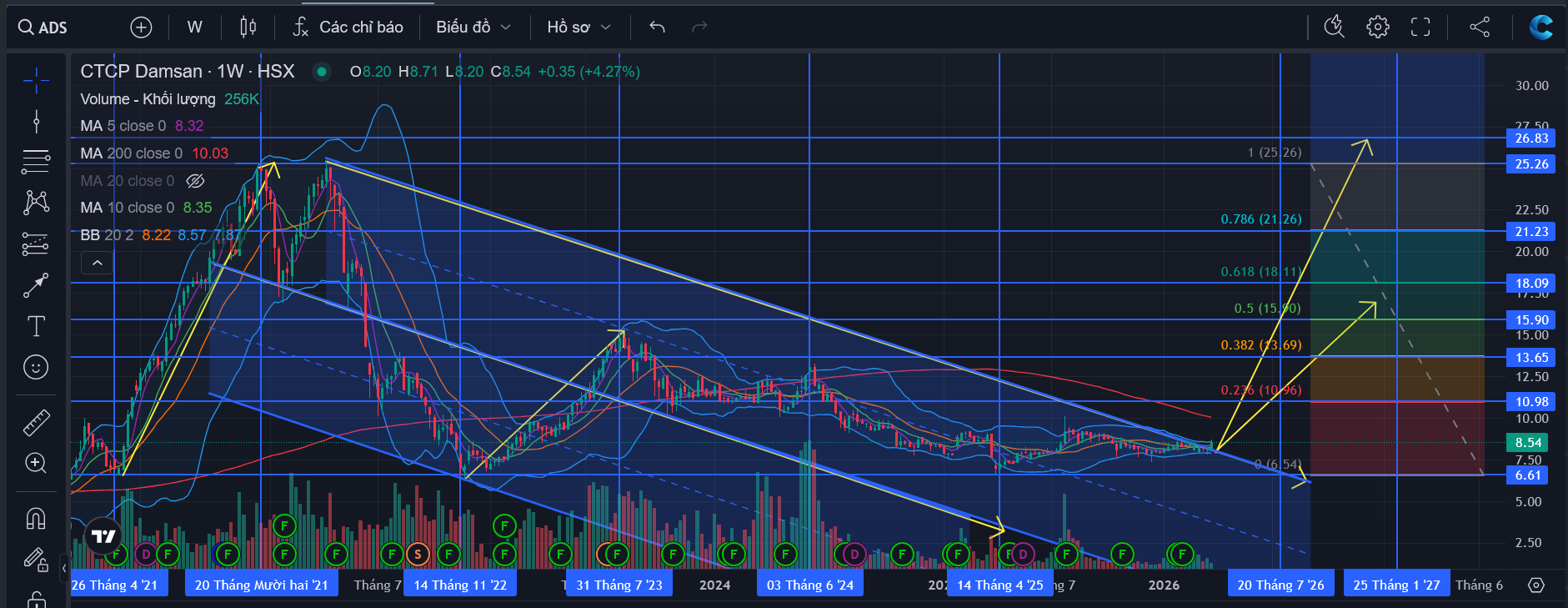Click the 31 Tháng 7 '23 date label
The height and width of the screenshot is (608, 1568).
point(619,585)
